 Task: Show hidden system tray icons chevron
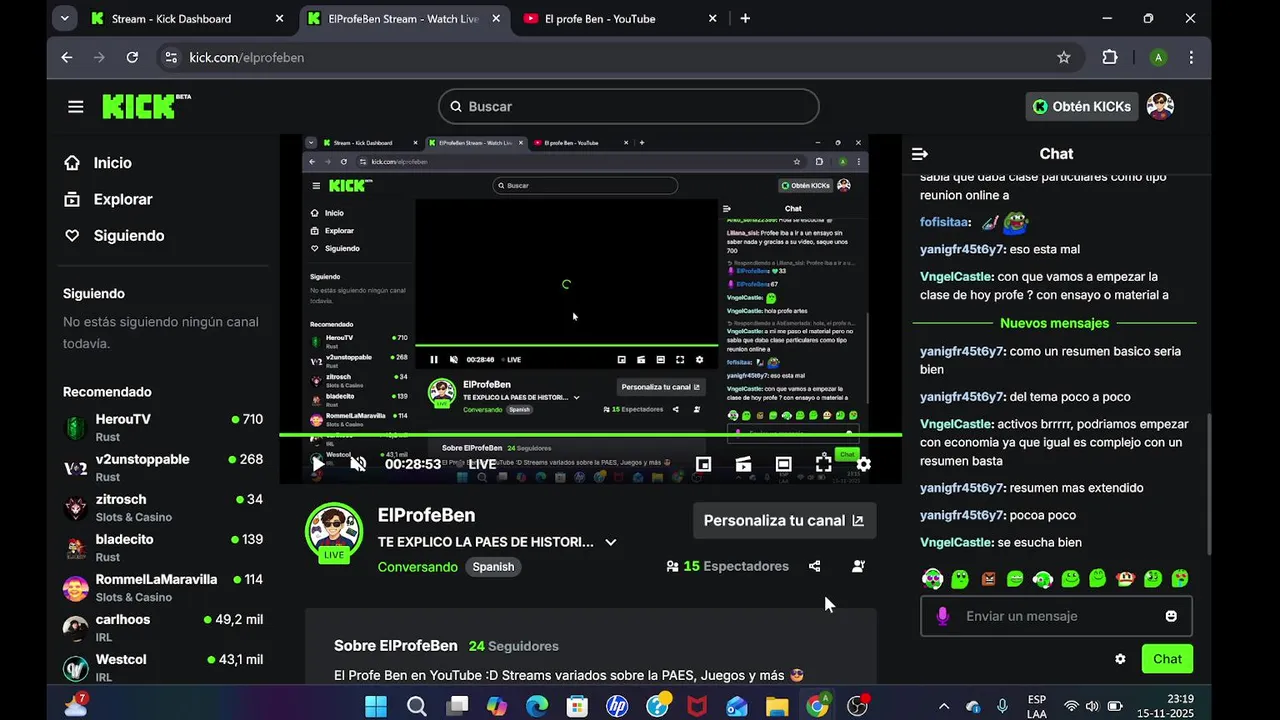[x=943, y=706]
